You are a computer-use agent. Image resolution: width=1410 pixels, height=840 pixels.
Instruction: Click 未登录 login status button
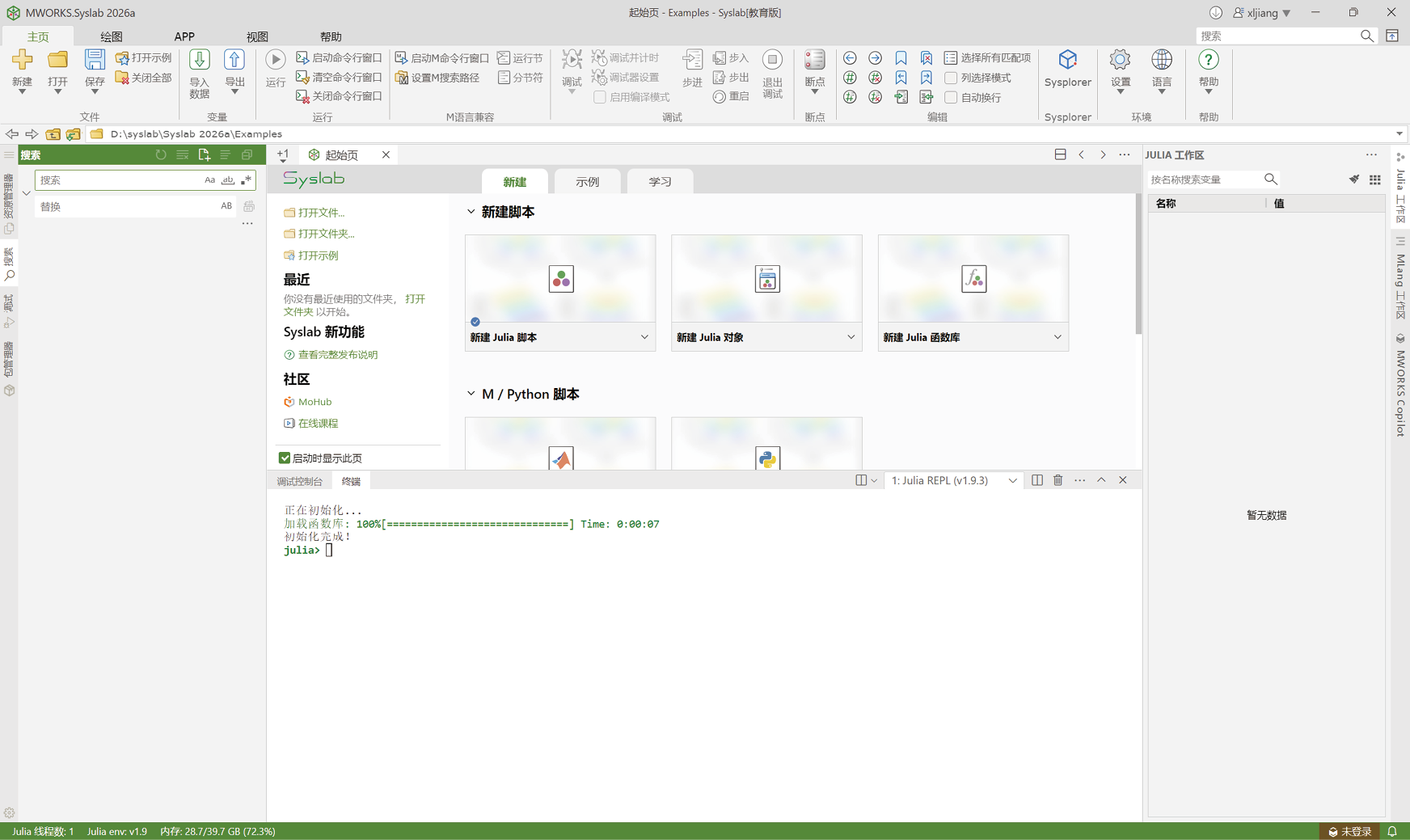(x=1349, y=831)
